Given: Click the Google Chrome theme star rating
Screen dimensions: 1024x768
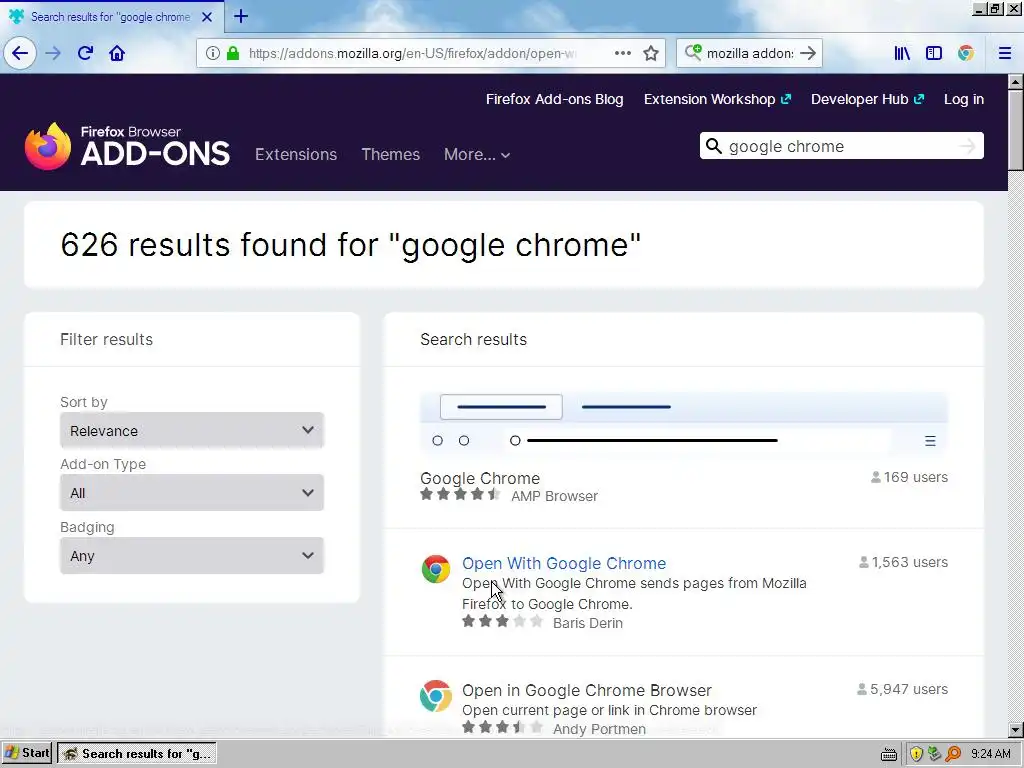Looking at the screenshot, I should pyautogui.click(x=460, y=494).
